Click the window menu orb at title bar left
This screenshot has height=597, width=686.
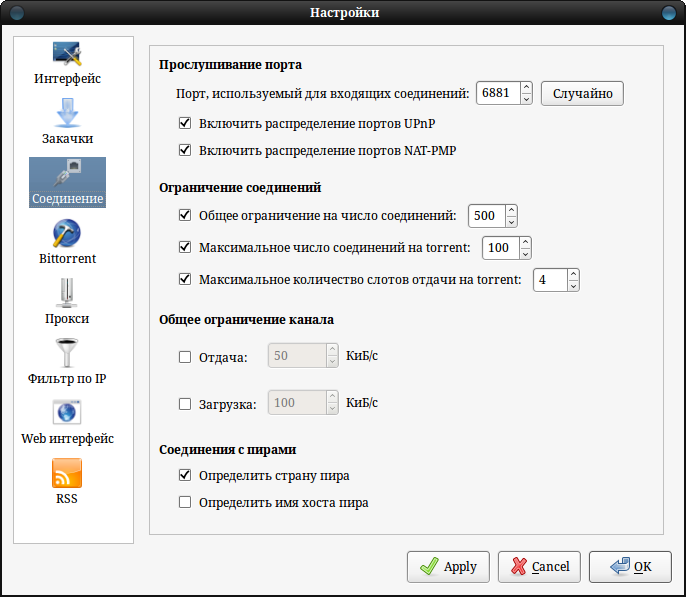(17, 12)
